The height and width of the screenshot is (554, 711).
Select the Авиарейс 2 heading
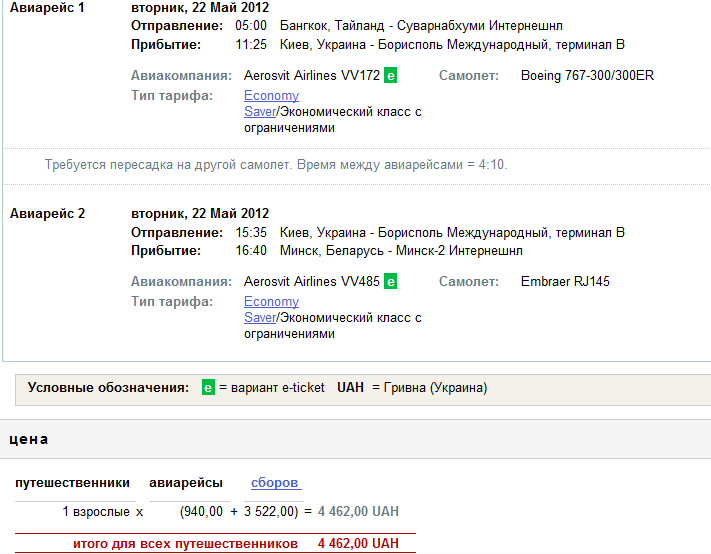click(x=47, y=214)
